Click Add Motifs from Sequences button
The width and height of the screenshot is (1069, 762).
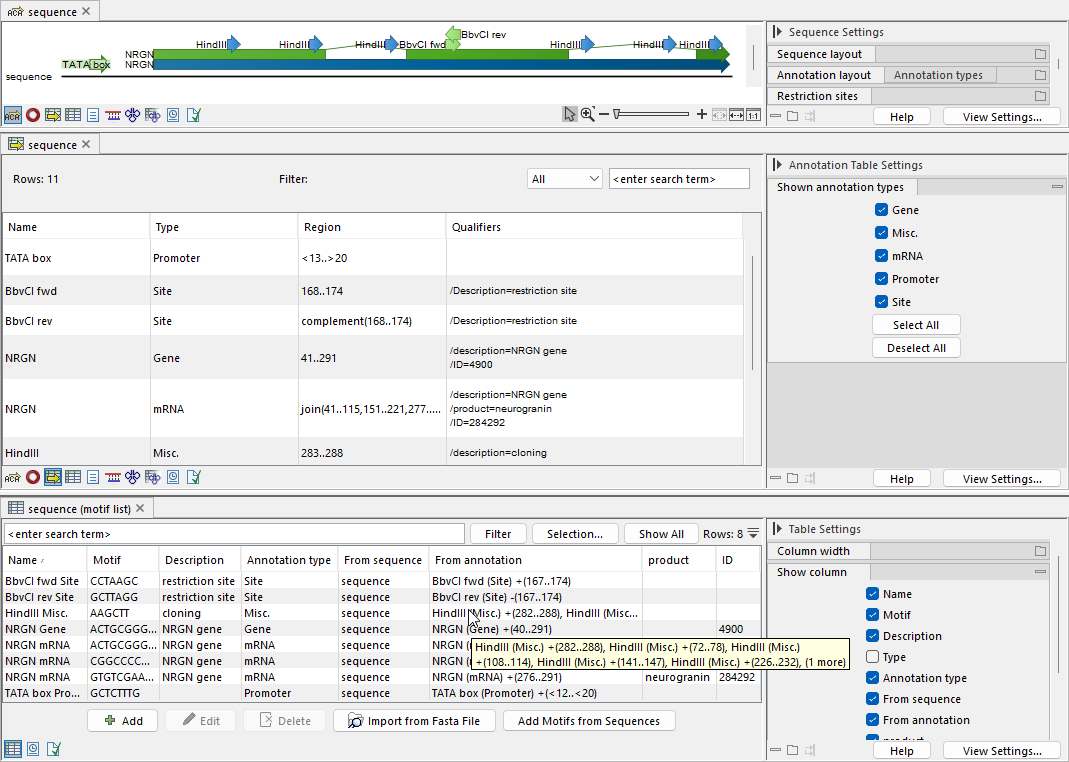[x=589, y=721]
